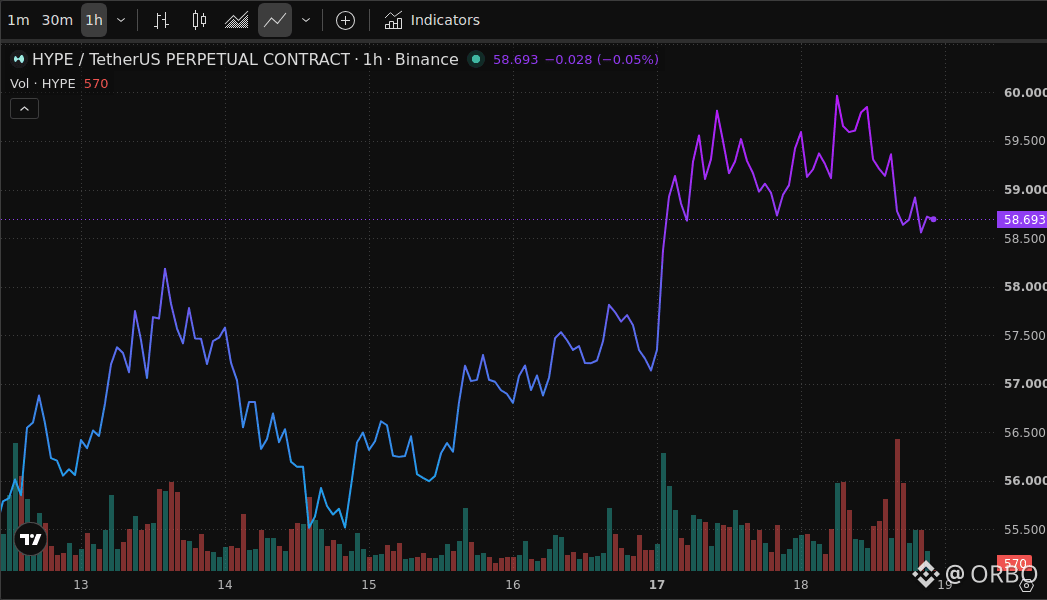
Task: Open the Indicators menu
Action: 431,20
